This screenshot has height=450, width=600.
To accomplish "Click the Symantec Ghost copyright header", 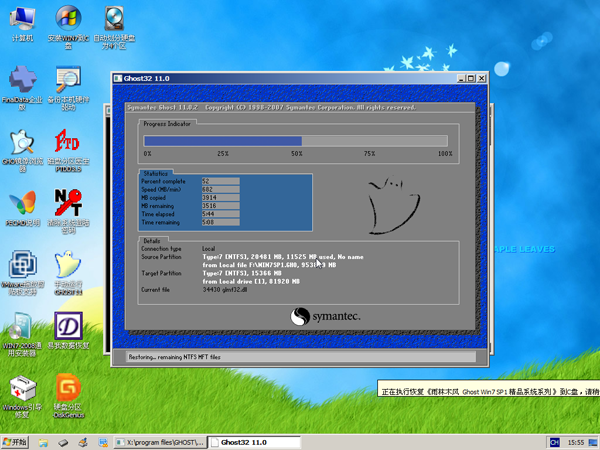I will pyautogui.click(x=271, y=108).
